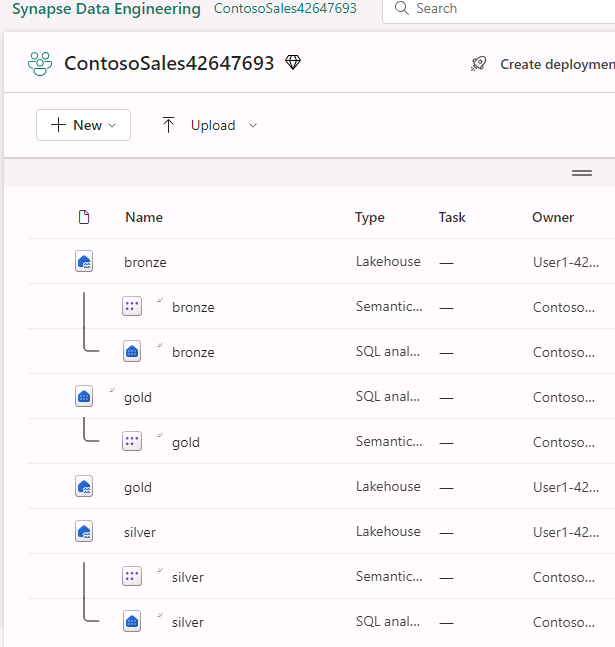Click the ContosoSales workspace people icon
This screenshot has height=647, width=615.
[40, 64]
